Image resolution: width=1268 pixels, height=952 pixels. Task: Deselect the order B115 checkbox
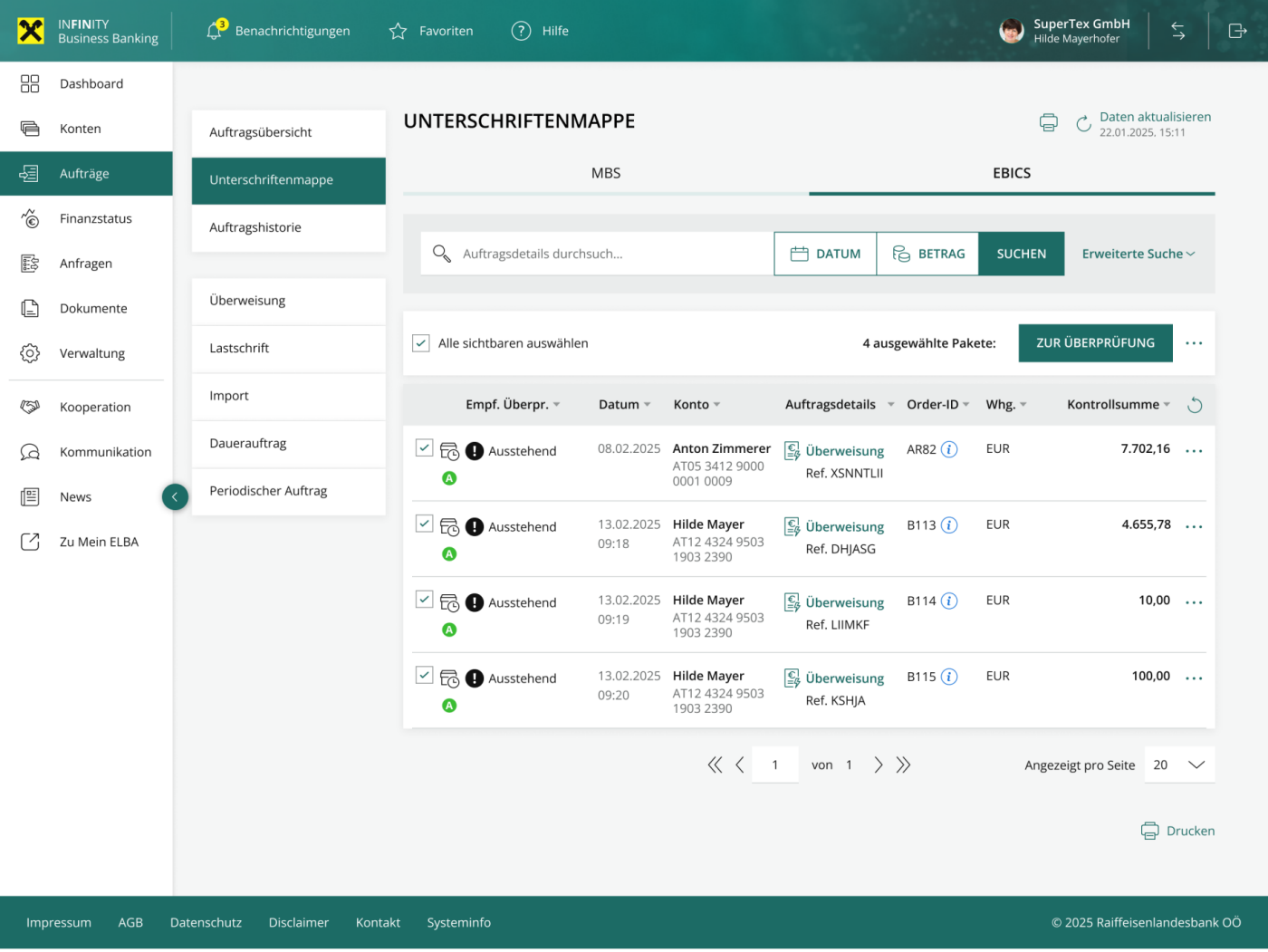pyautogui.click(x=424, y=675)
